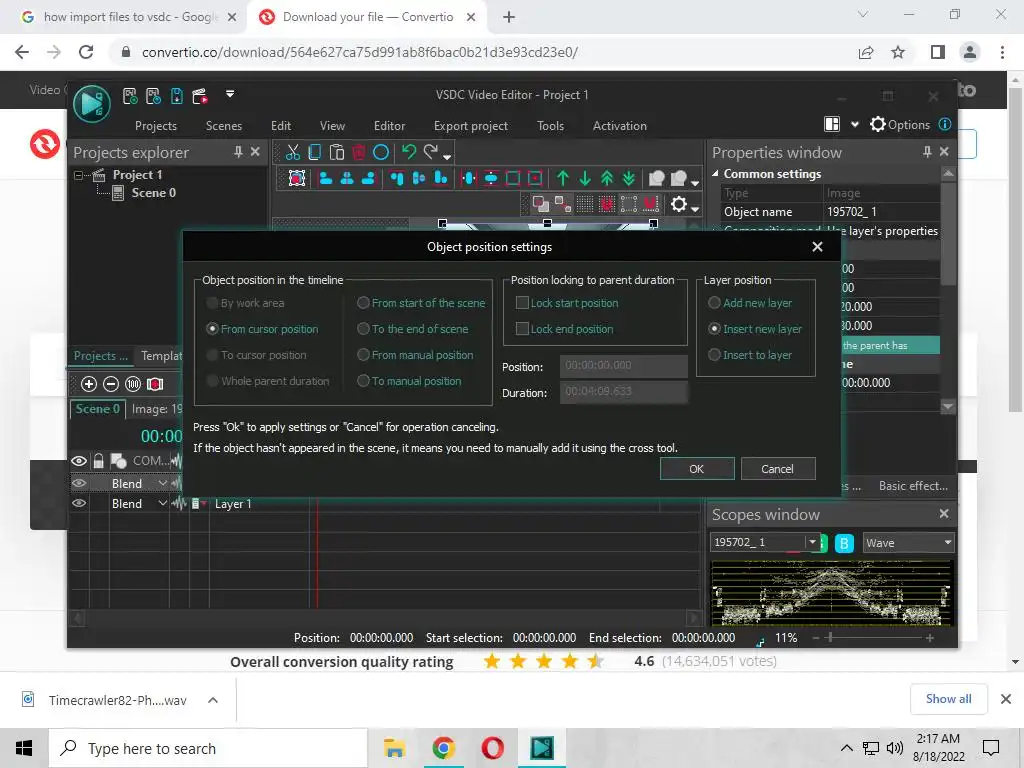Click the grid dots icon in toolbar
This screenshot has width=1024, height=768.
(585, 204)
